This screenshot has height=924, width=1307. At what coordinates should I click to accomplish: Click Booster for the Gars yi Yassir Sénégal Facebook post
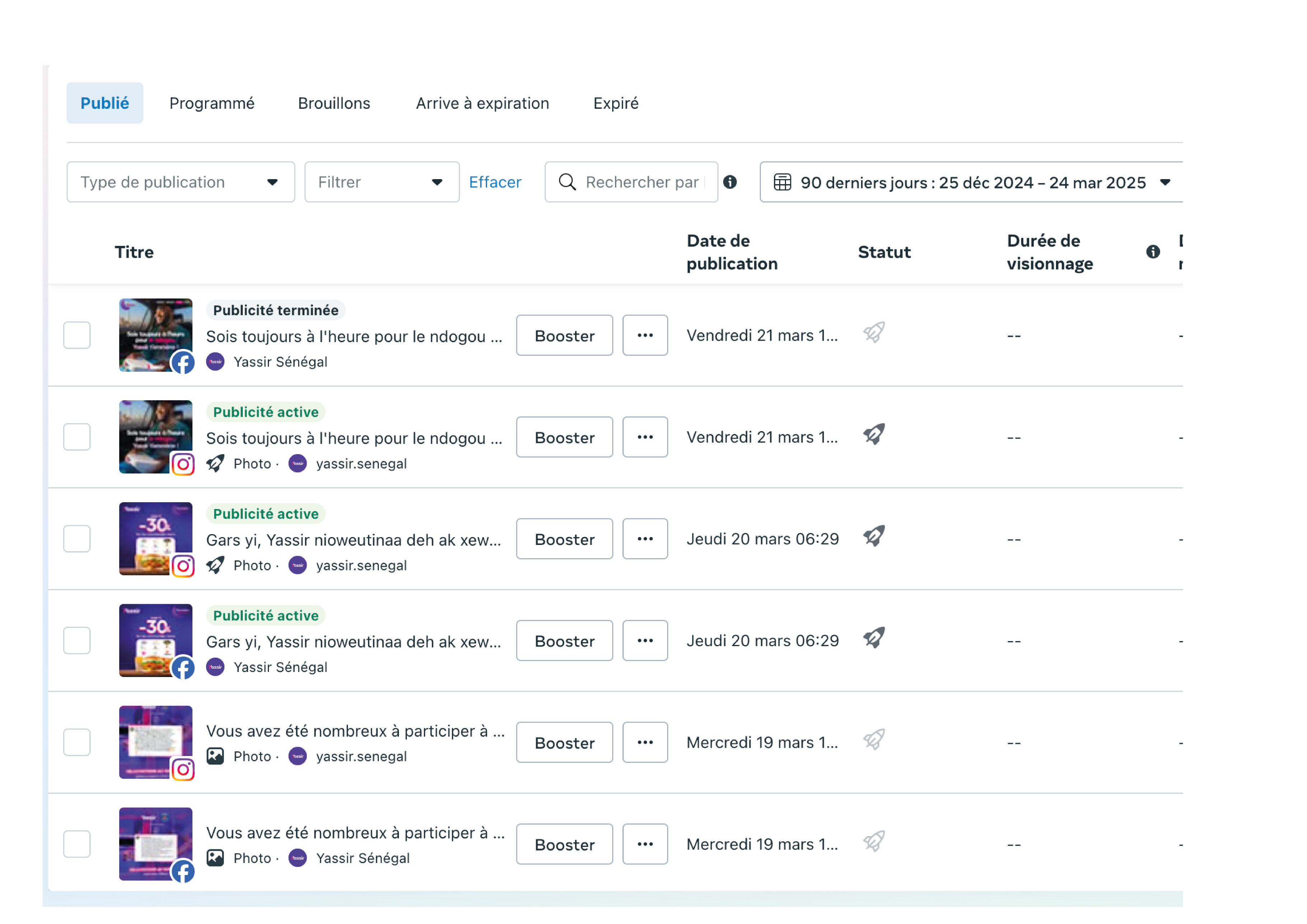pyautogui.click(x=564, y=641)
